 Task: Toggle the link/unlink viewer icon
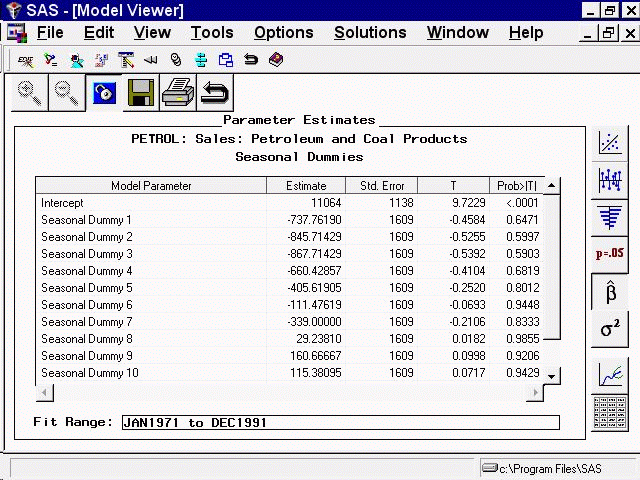[104, 93]
